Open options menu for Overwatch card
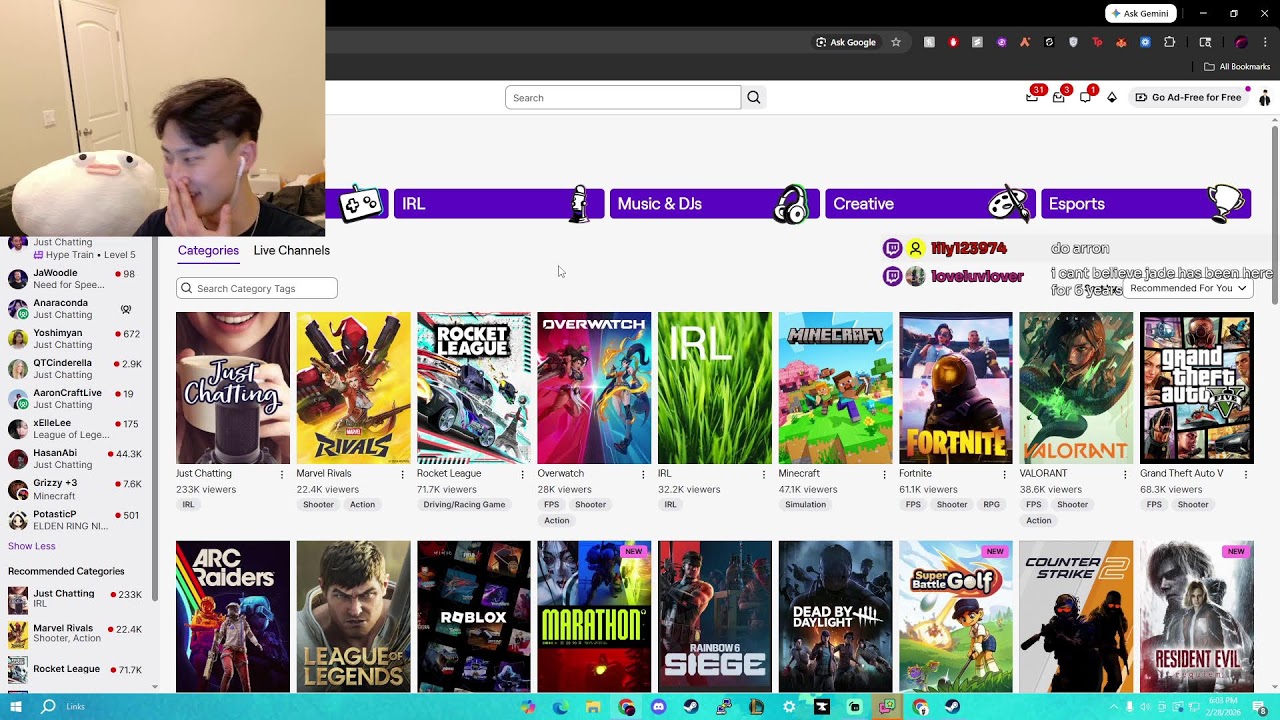 [x=643, y=474]
